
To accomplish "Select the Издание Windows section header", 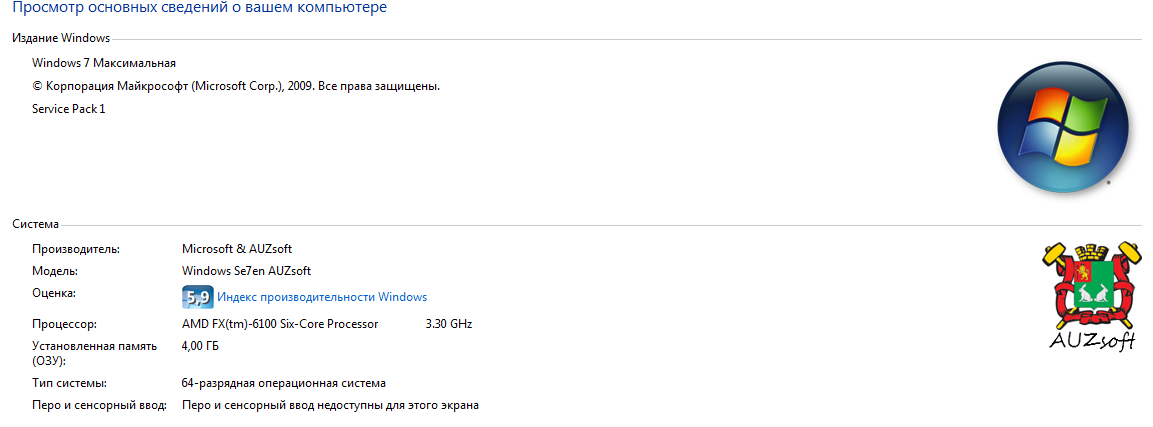I will point(61,38).
